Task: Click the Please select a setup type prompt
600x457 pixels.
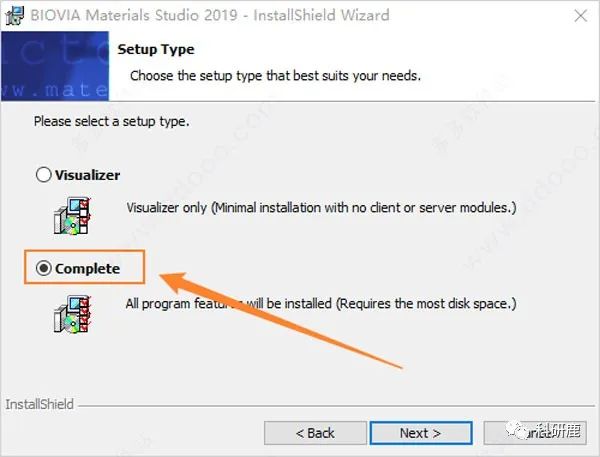Action: point(111,122)
